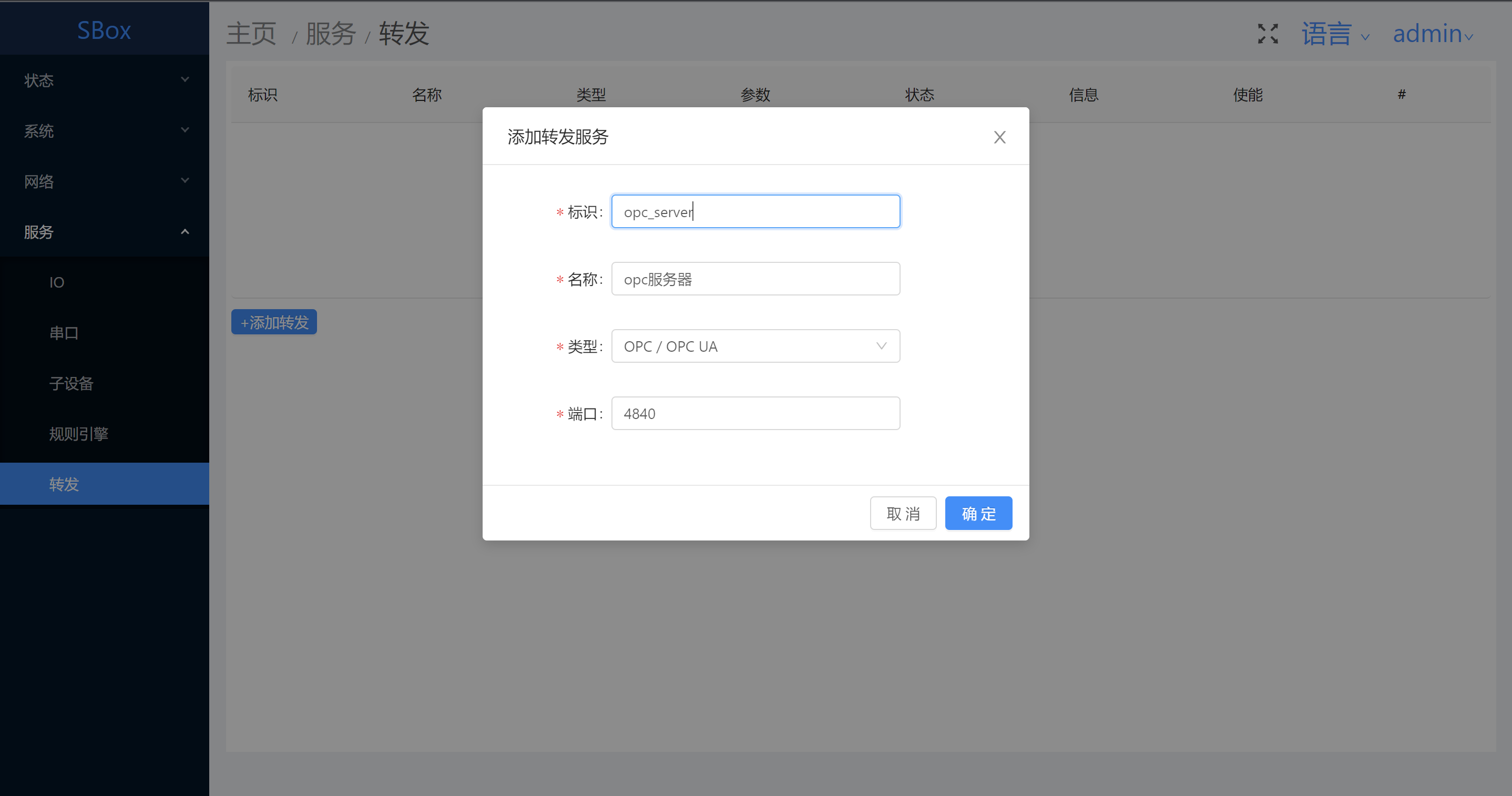Collapse the 服务 sidebar menu

coord(105,232)
